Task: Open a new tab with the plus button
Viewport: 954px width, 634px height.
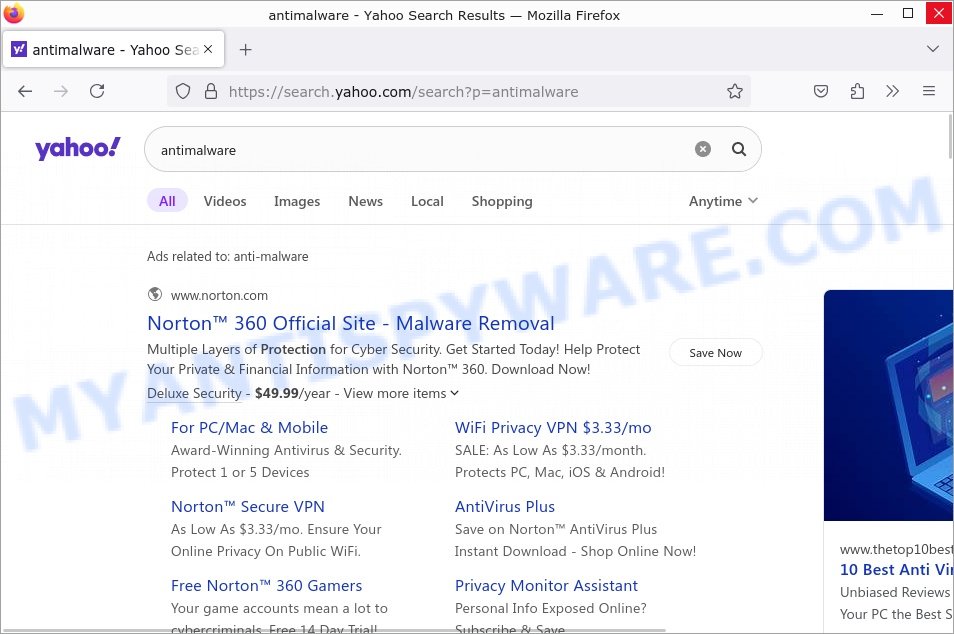Action: 245,50
